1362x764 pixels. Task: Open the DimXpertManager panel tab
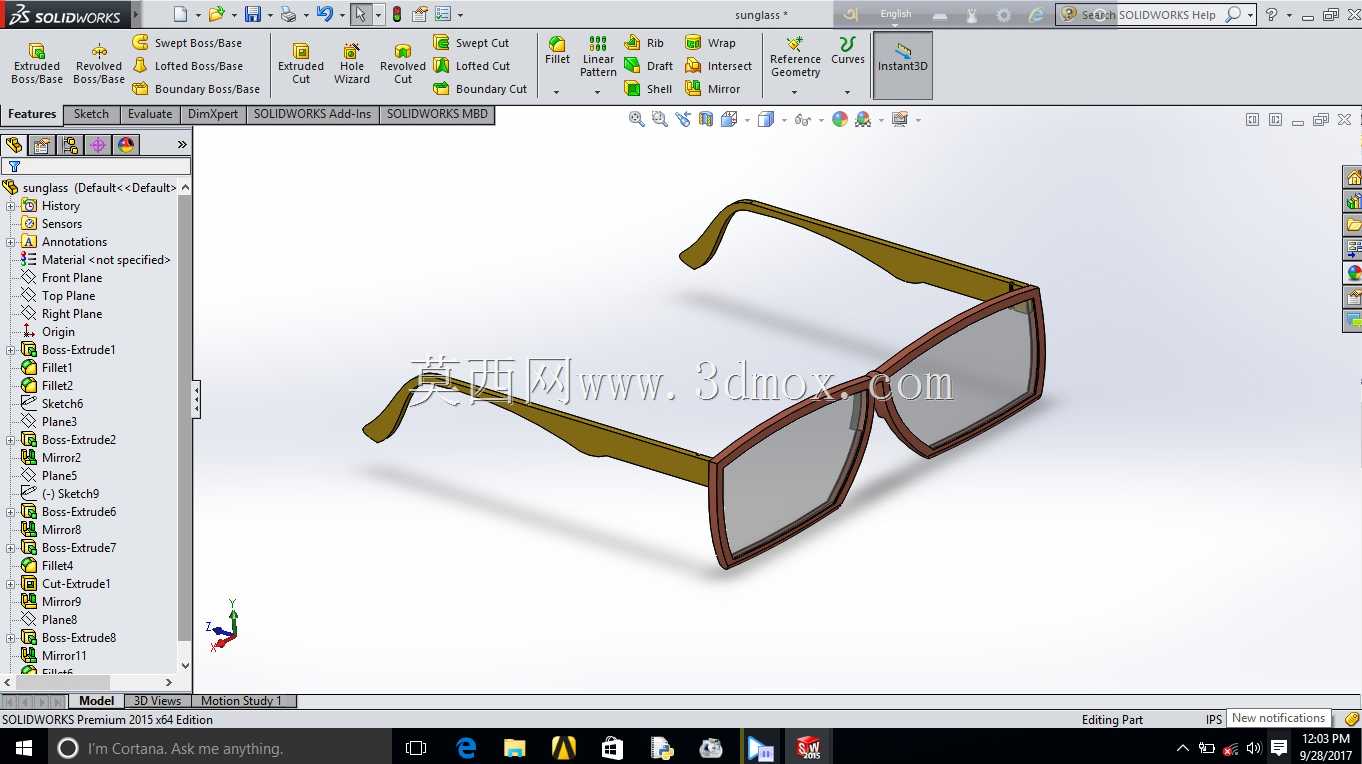(98, 145)
